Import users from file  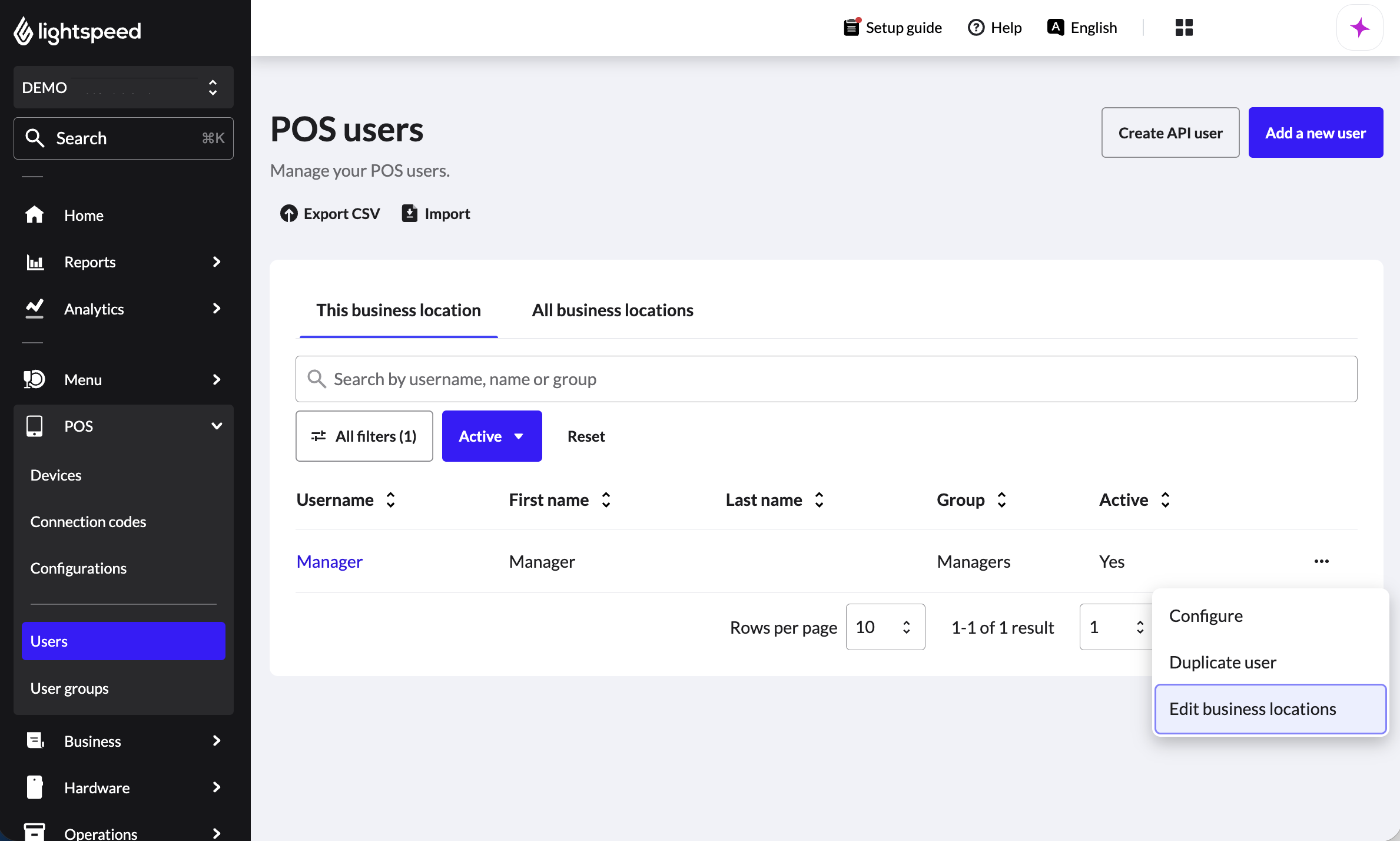(436, 213)
